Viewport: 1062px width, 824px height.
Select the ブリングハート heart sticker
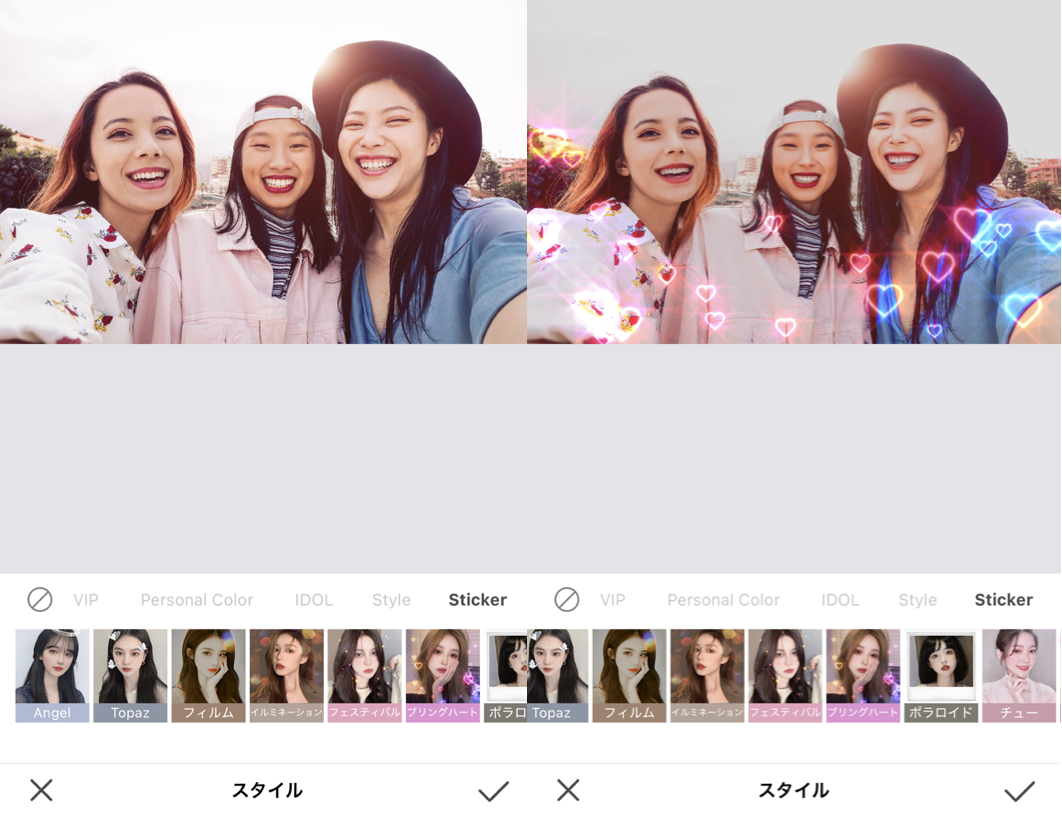(x=441, y=675)
